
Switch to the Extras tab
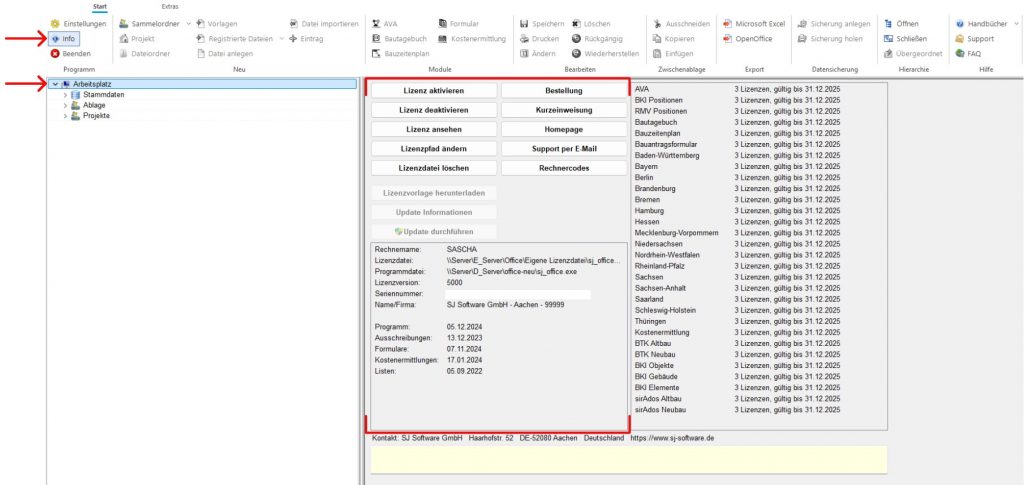click(x=170, y=7)
